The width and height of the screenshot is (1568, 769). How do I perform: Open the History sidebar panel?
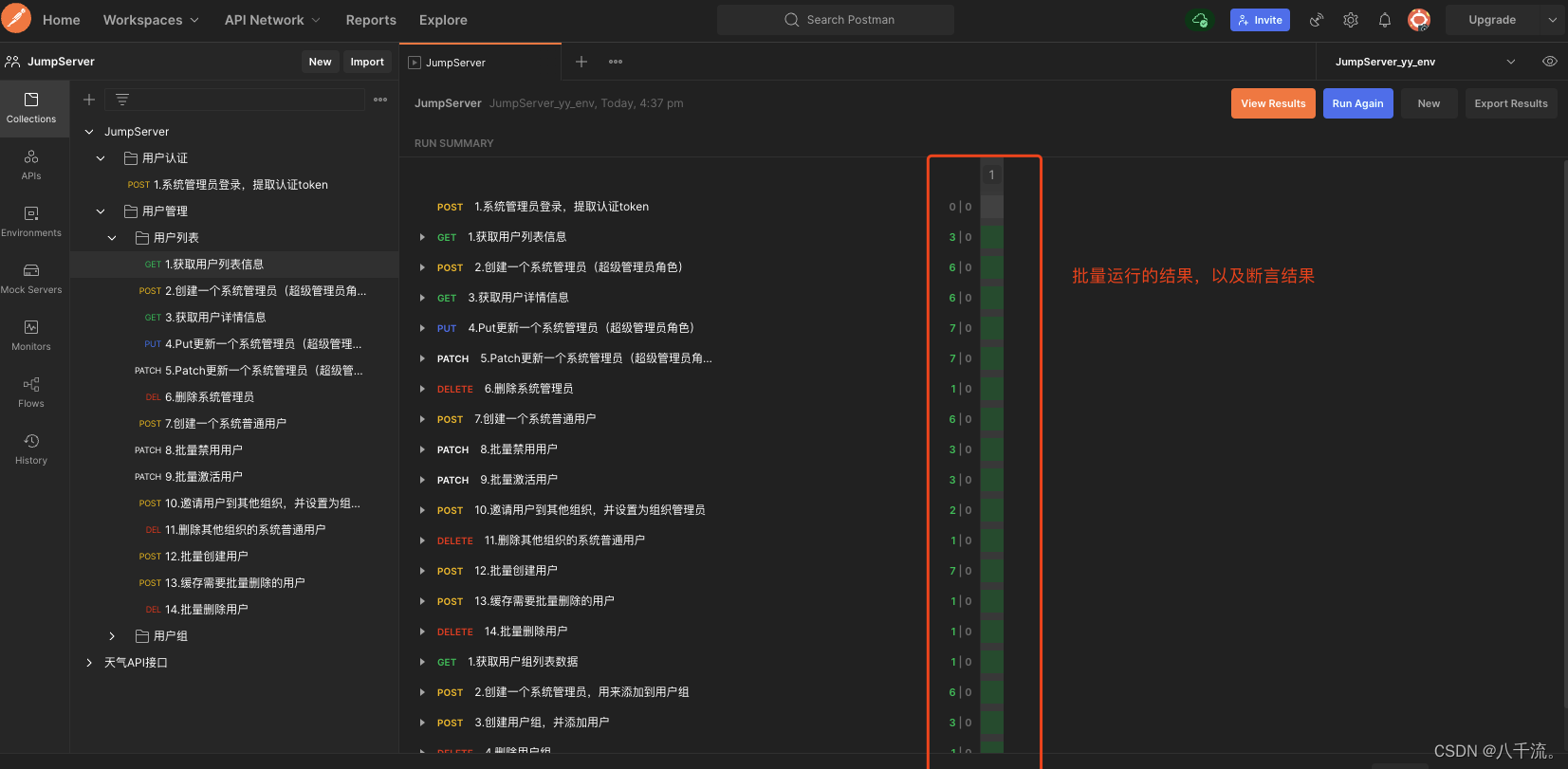point(31,449)
